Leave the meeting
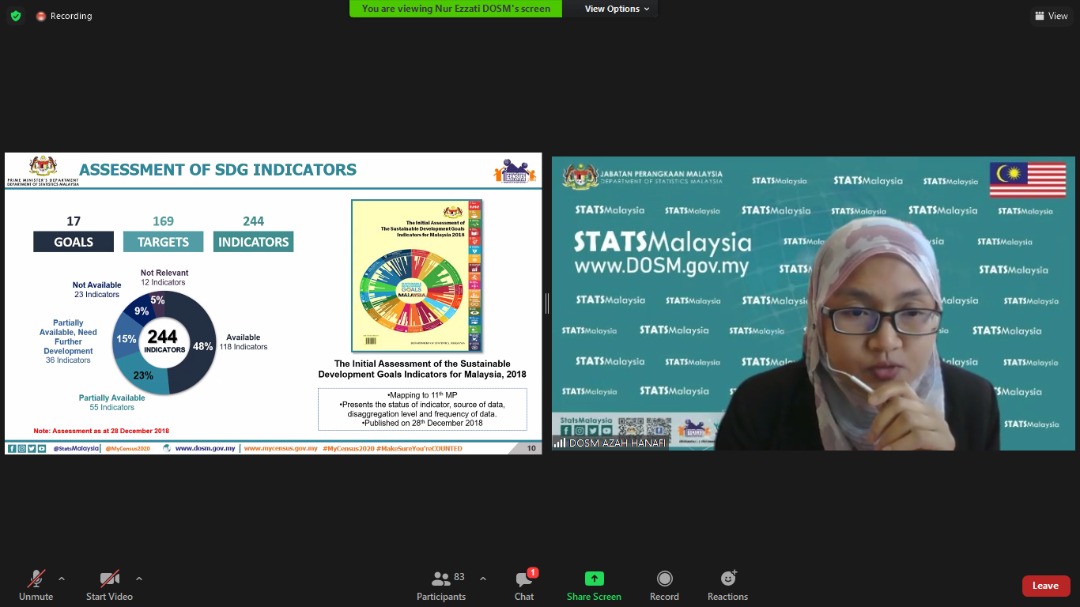1080x607 pixels. 1045,586
